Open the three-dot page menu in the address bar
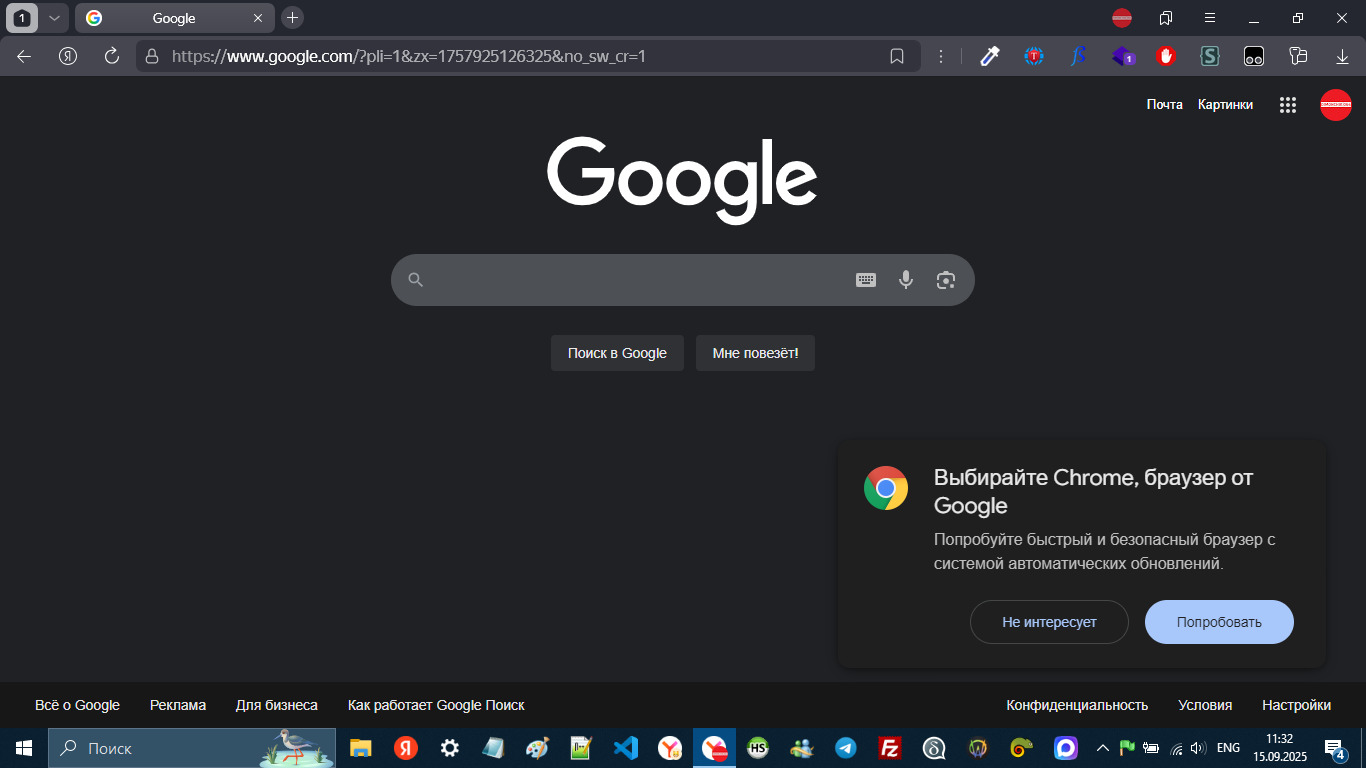The width and height of the screenshot is (1366, 768). (x=941, y=56)
